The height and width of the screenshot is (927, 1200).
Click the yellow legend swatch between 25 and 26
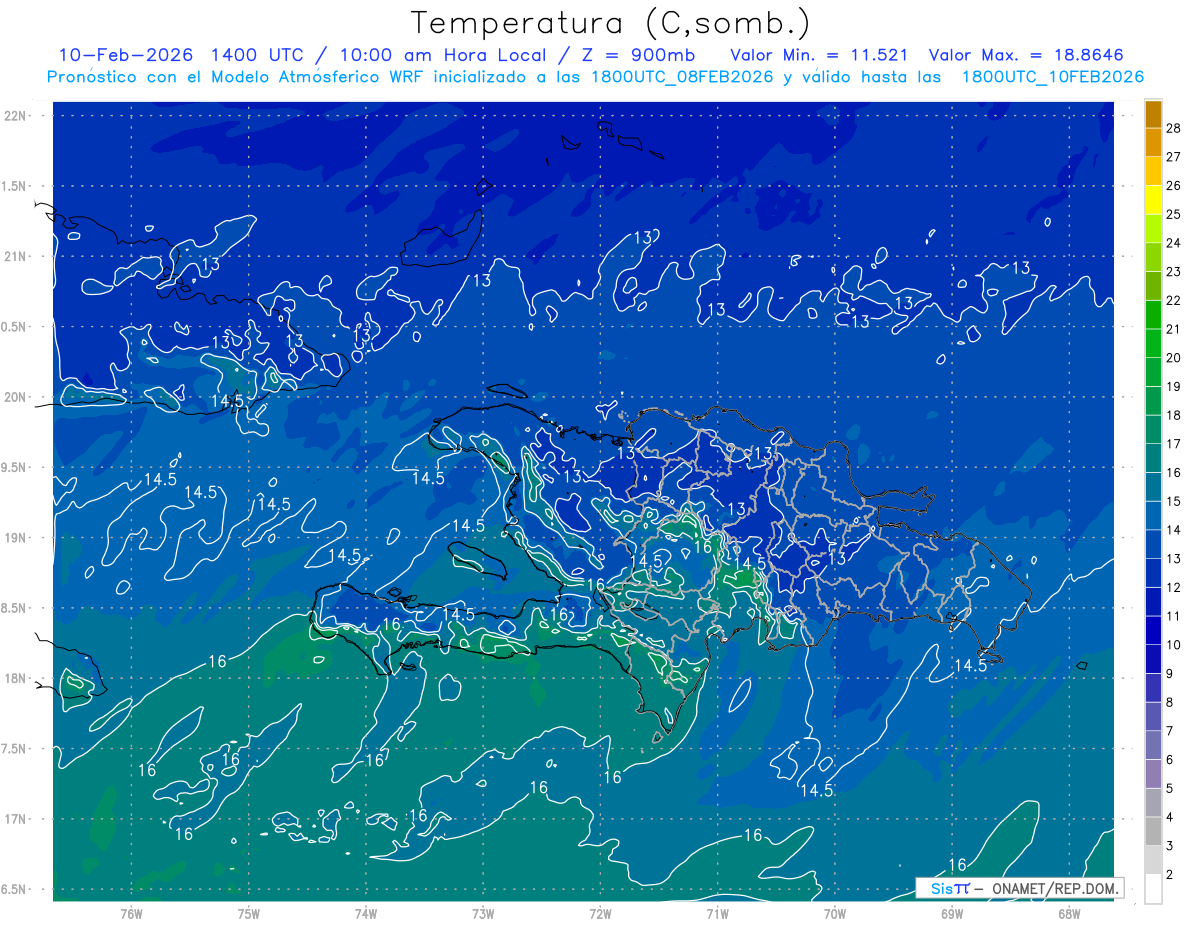click(x=1153, y=199)
